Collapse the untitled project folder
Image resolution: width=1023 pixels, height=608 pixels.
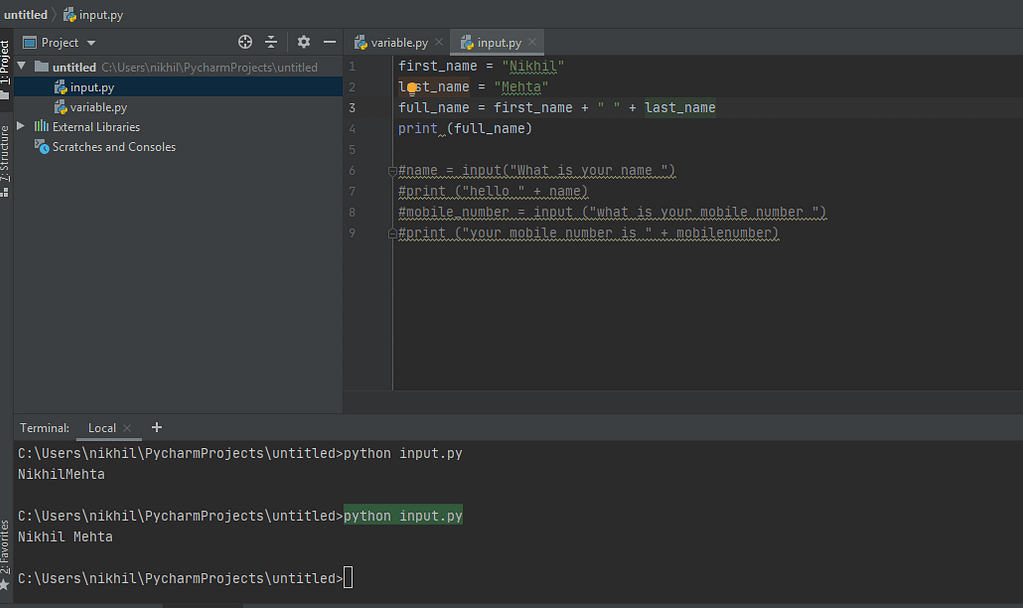coord(22,66)
